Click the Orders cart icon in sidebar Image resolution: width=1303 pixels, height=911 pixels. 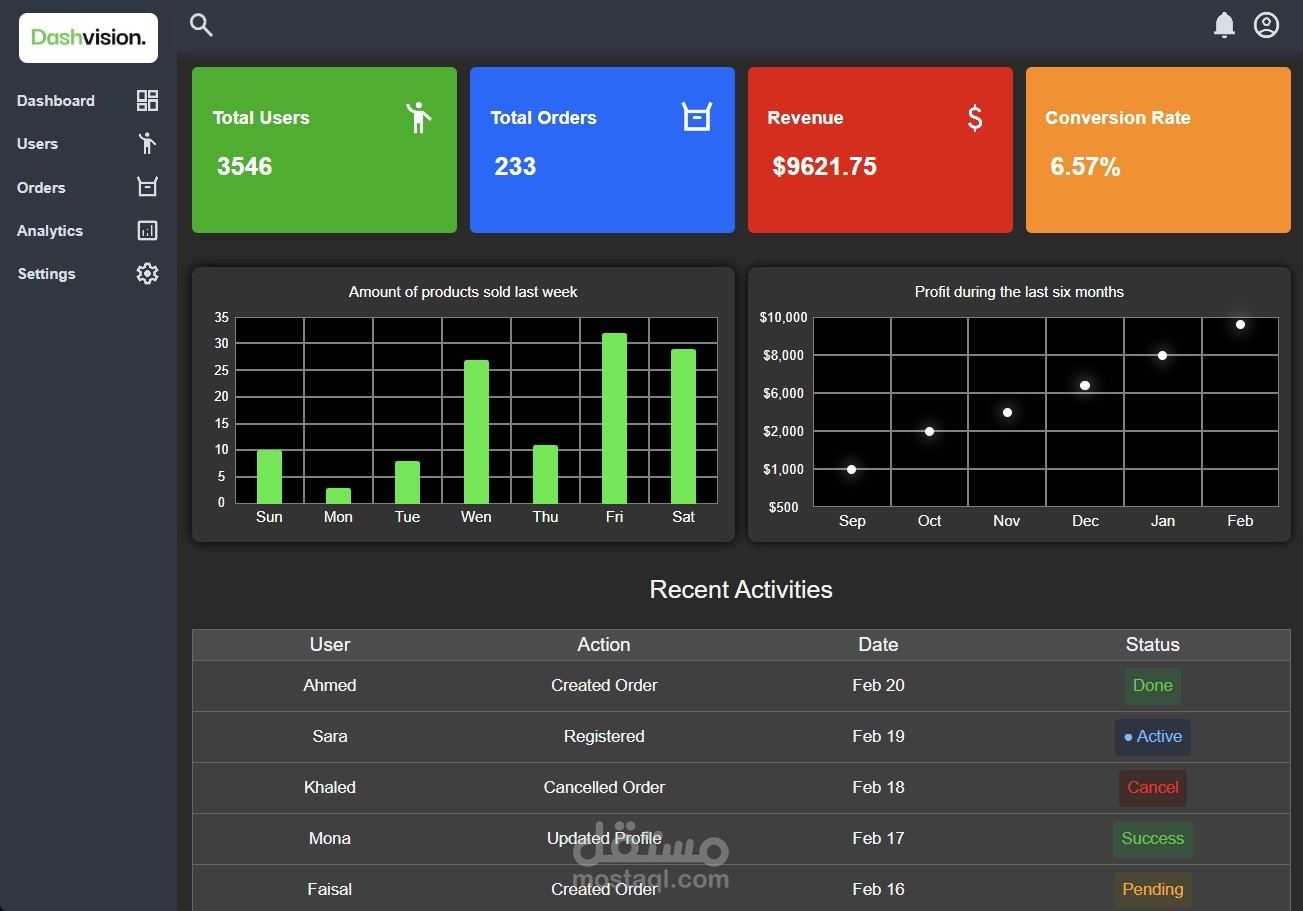[147, 186]
